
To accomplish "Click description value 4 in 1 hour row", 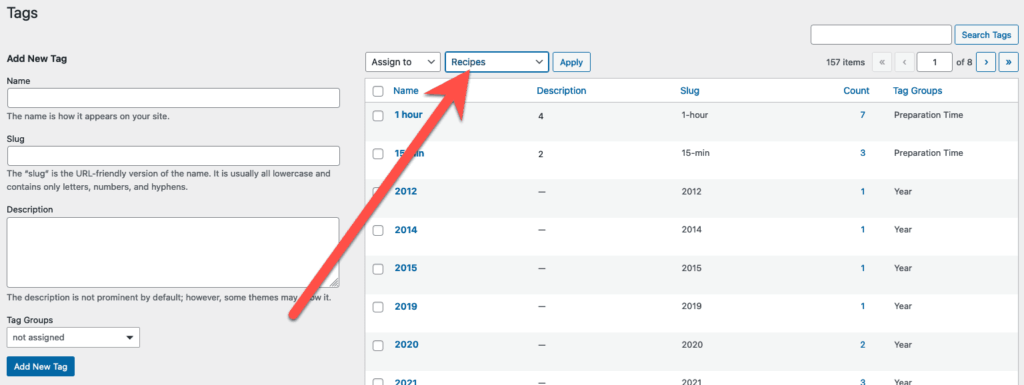I will tap(541, 116).
